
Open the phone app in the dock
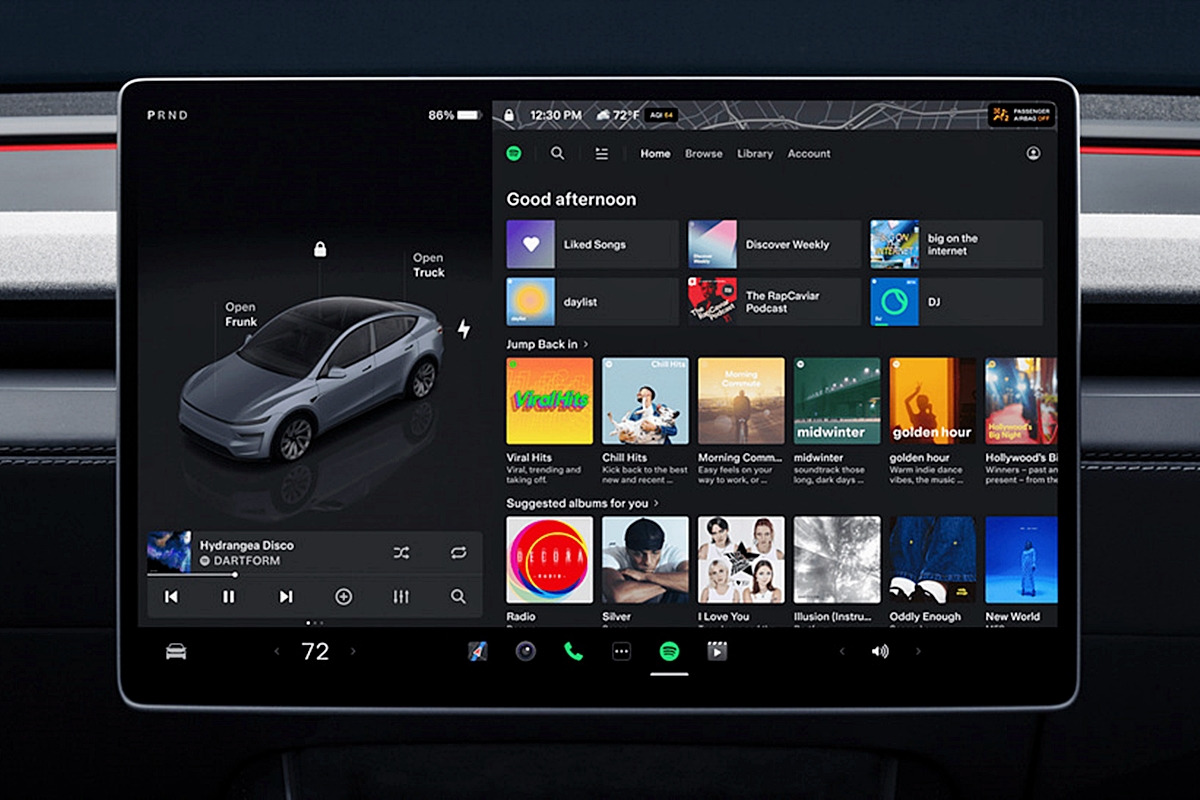pos(573,652)
